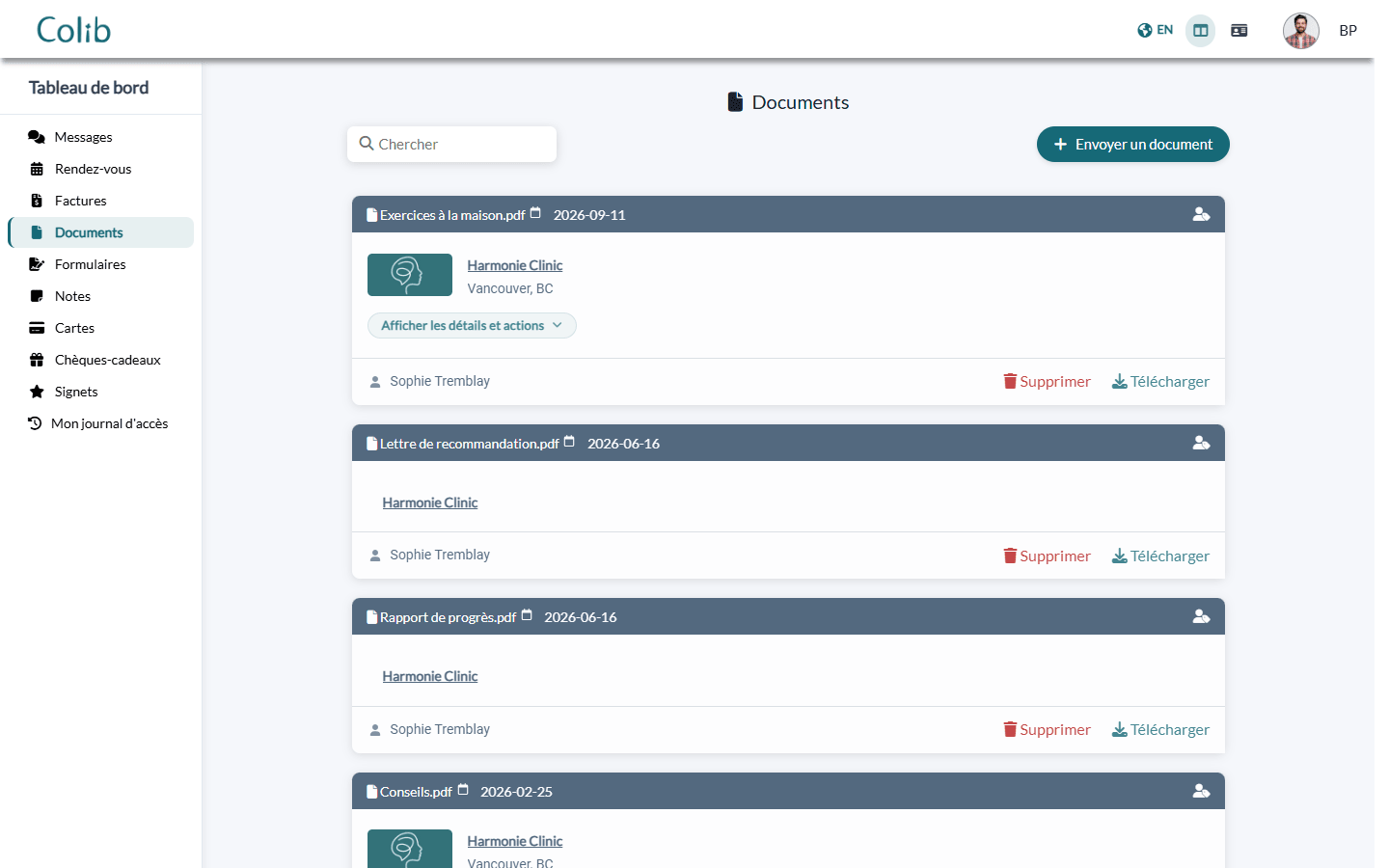Click date 2026-09-11 in first document header

(589, 215)
